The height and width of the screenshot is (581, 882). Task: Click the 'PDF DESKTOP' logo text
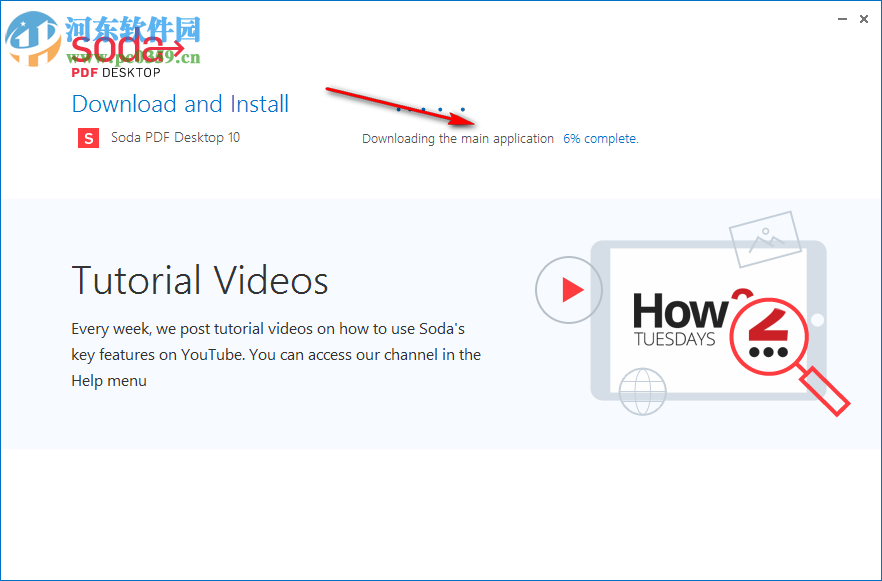coord(116,73)
